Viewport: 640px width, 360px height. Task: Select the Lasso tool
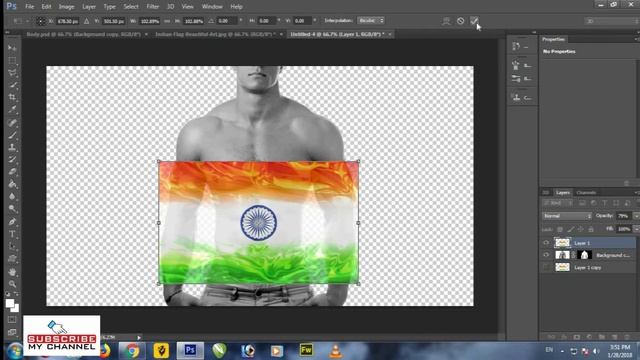click(x=12, y=73)
